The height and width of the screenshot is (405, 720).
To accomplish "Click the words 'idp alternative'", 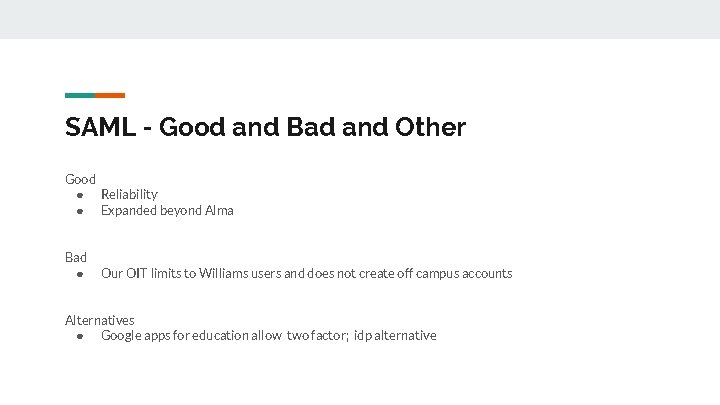I will click(395, 335).
